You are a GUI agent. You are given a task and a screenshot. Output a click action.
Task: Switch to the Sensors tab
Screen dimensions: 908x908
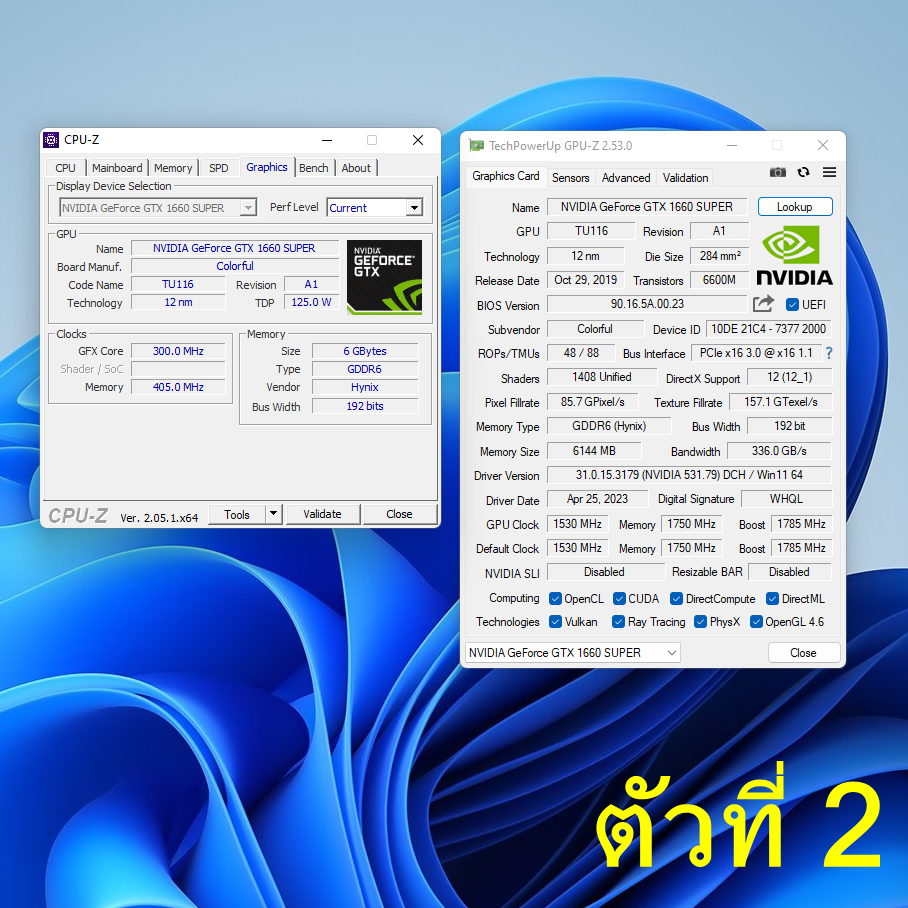(x=571, y=178)
